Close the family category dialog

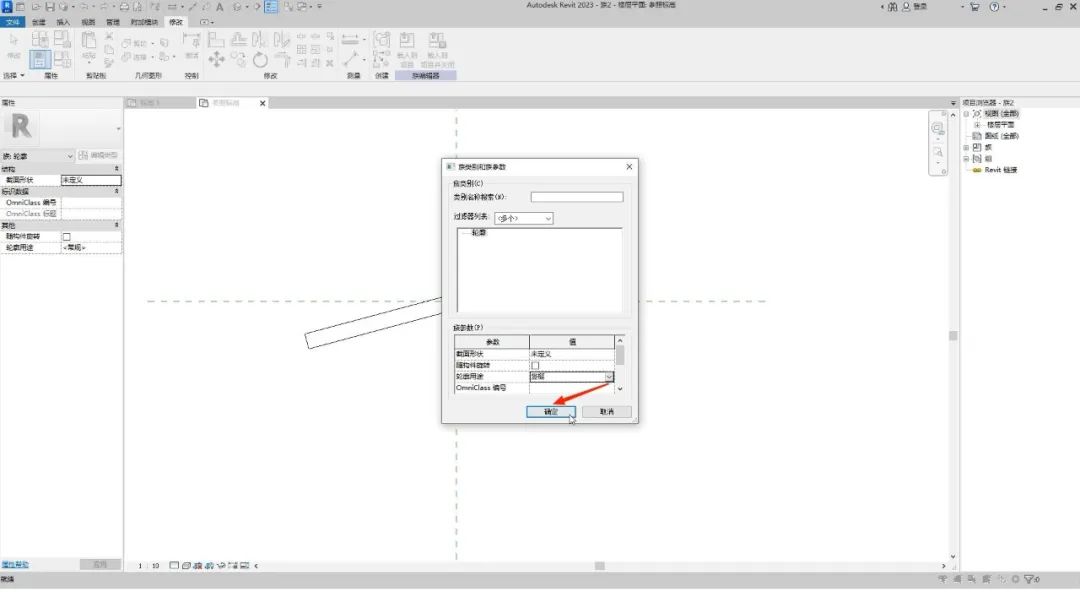(629, 167)
